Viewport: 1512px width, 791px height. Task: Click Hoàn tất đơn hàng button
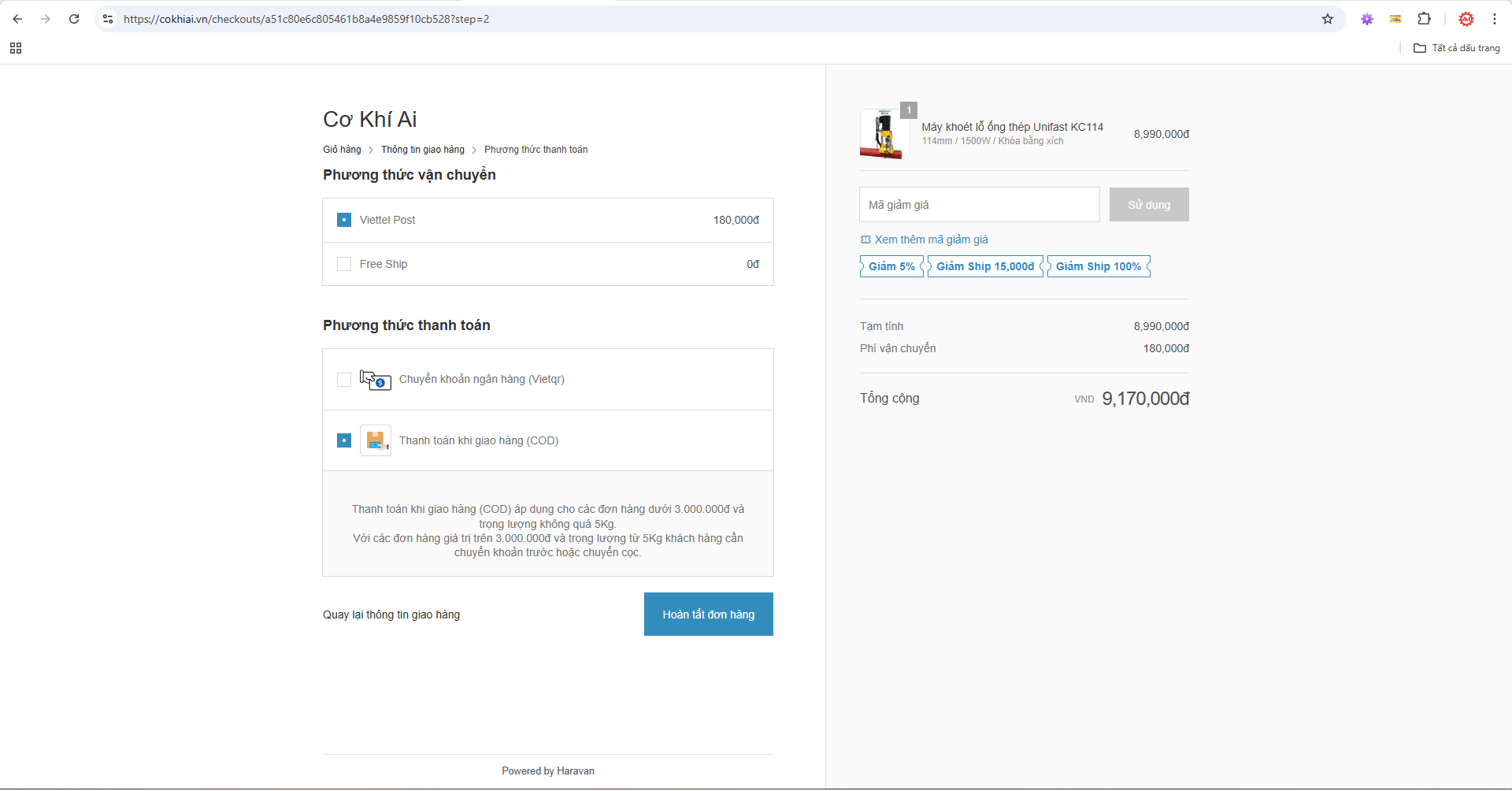tap(708, 615)
